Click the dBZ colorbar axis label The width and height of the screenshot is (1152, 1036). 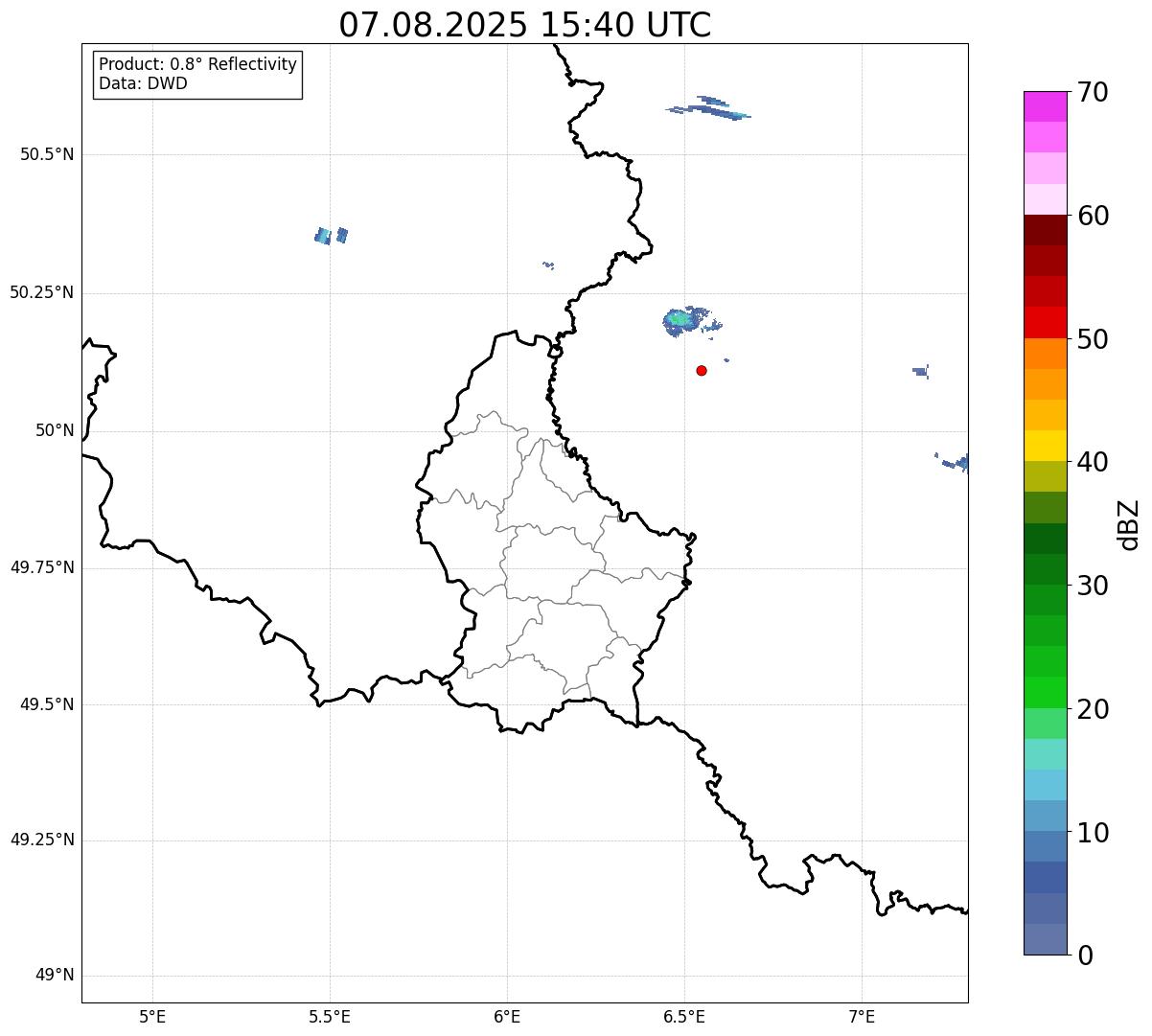(1129, 524)
